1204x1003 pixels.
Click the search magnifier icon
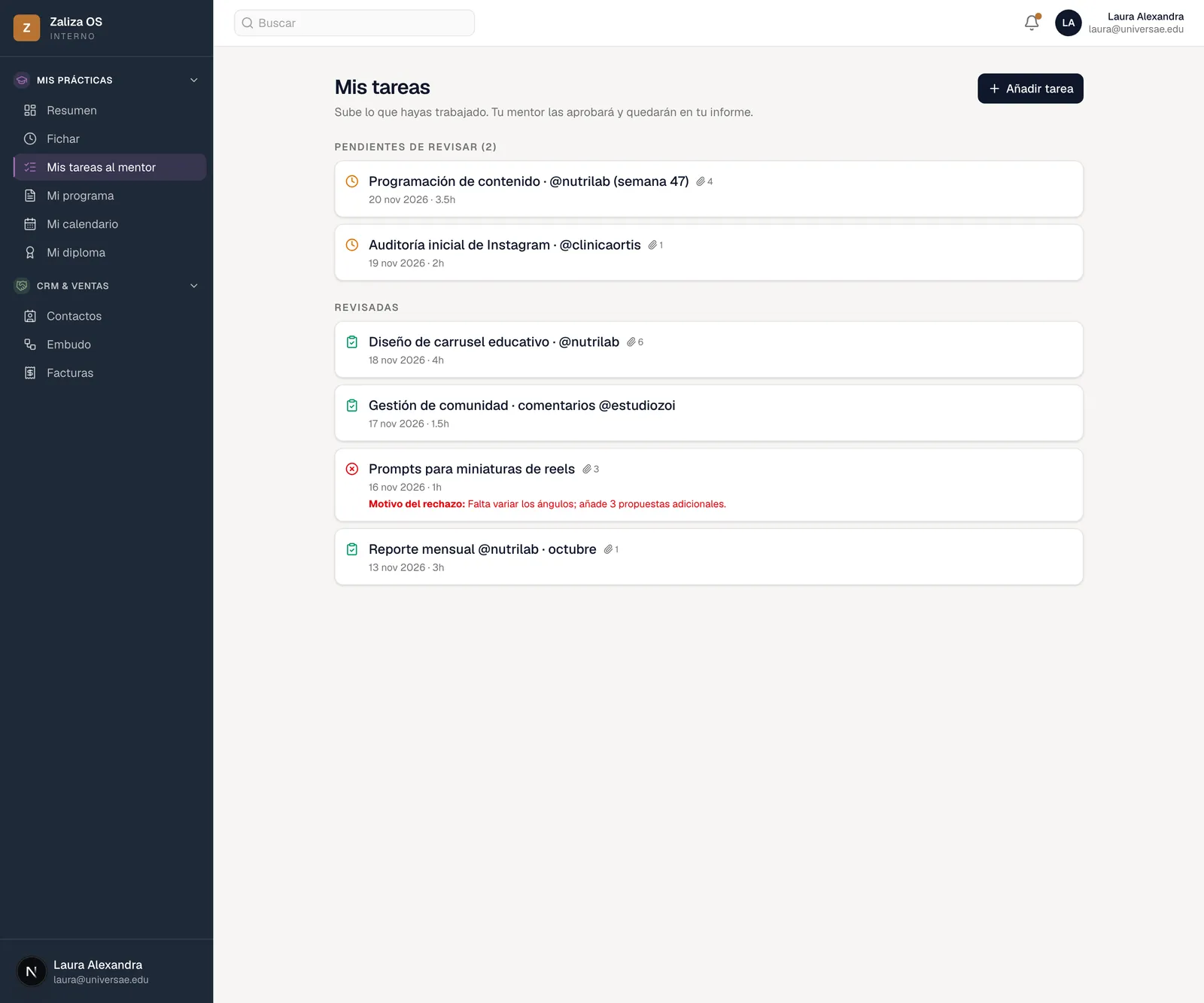coord(248,23)
